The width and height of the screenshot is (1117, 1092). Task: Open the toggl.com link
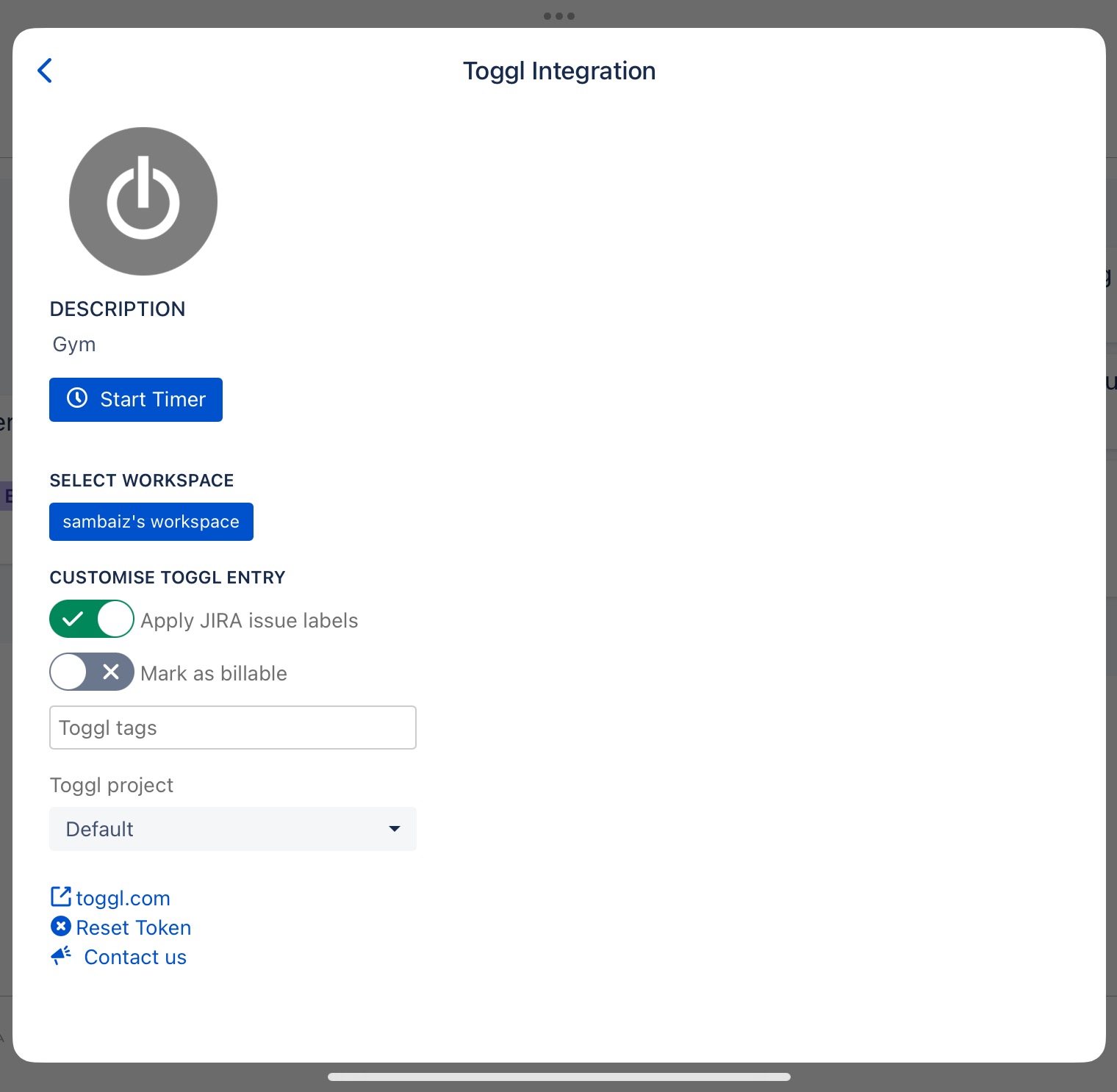(x=123, y=898)
